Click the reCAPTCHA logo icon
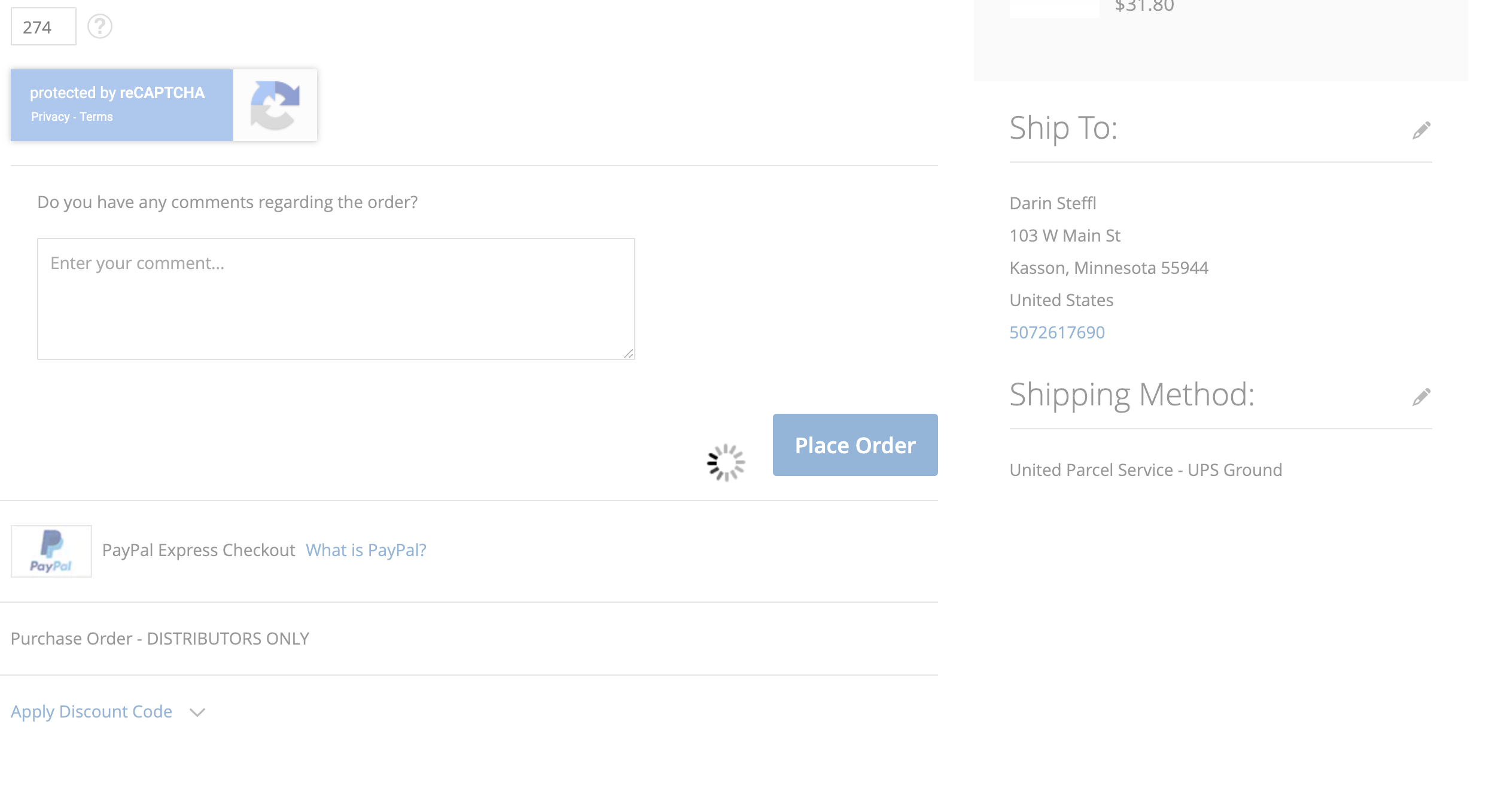Image resolution: width=1492 pixels, height=812 pixels. point(275,105)
